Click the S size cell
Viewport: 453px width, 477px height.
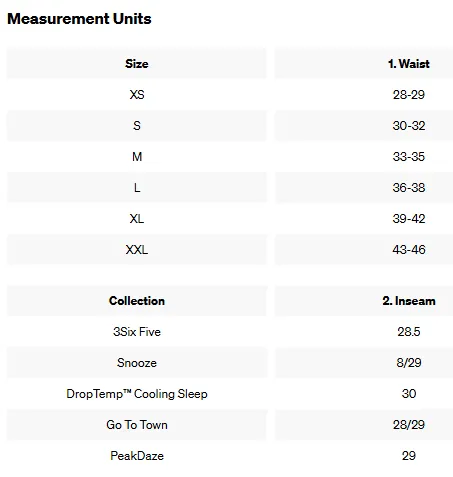point(137,126)
